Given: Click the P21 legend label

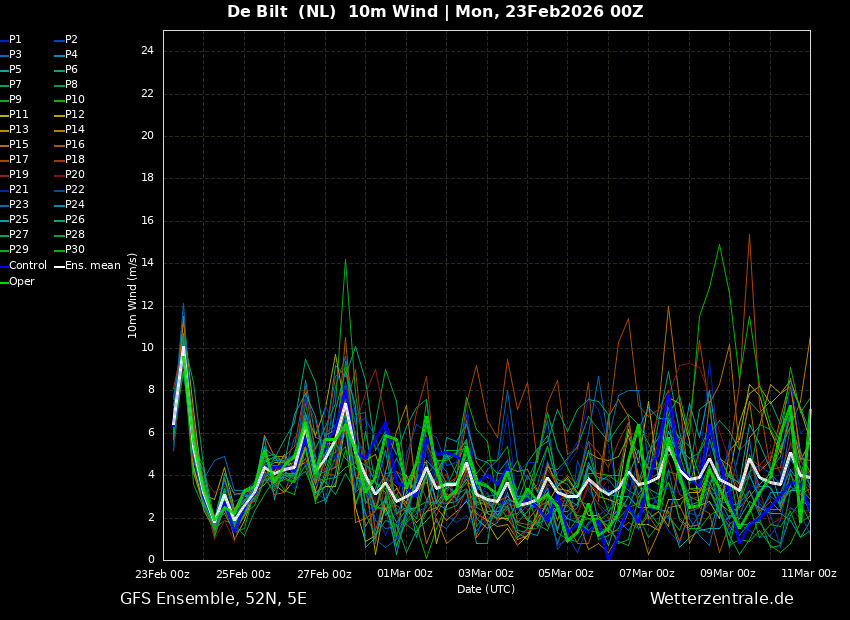Looking at the screenshot, I should (18, 190).
